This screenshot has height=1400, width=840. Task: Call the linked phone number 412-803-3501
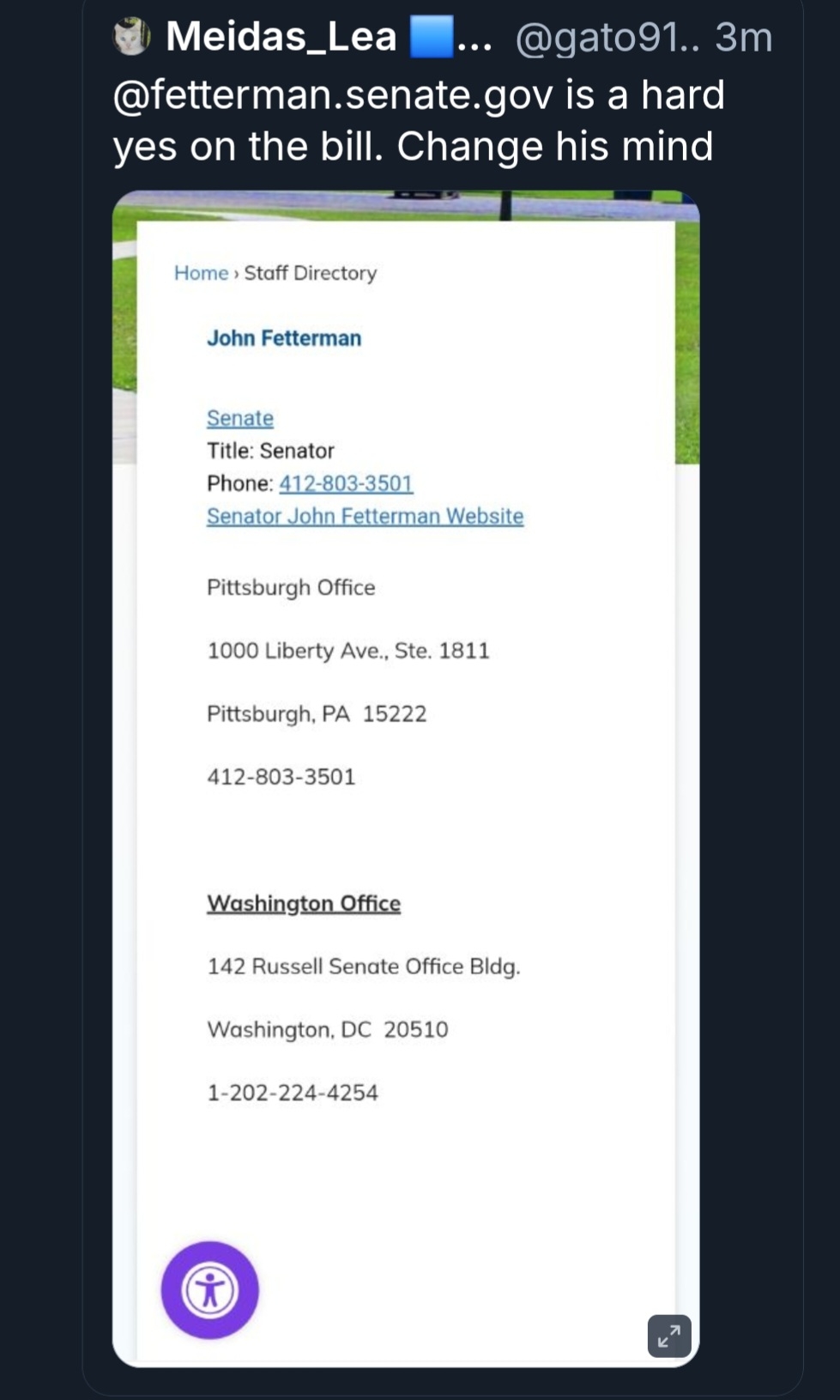346,483
